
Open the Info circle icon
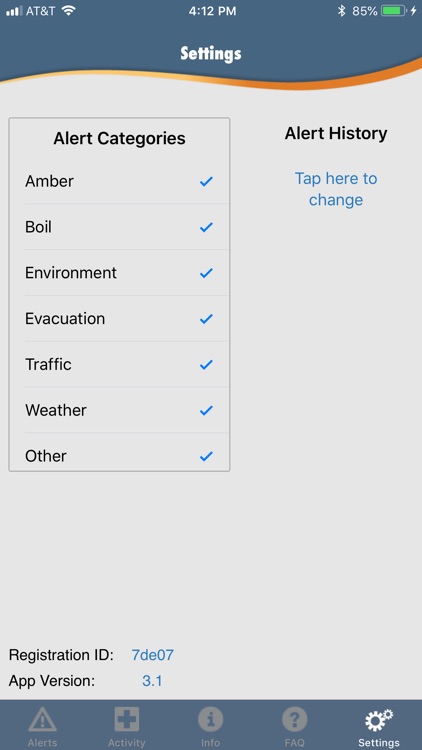(x=211, y=719)
